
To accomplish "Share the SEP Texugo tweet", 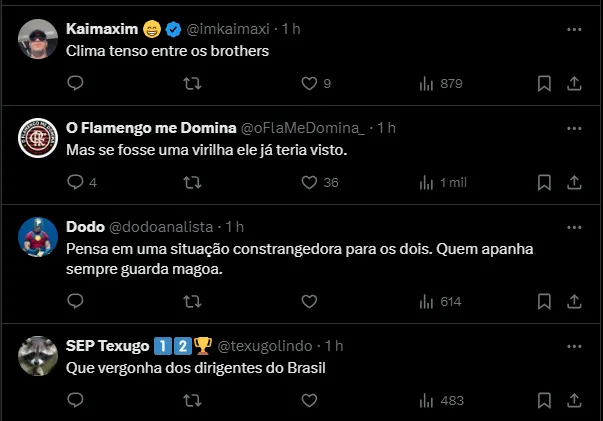I will pos(574,400).
